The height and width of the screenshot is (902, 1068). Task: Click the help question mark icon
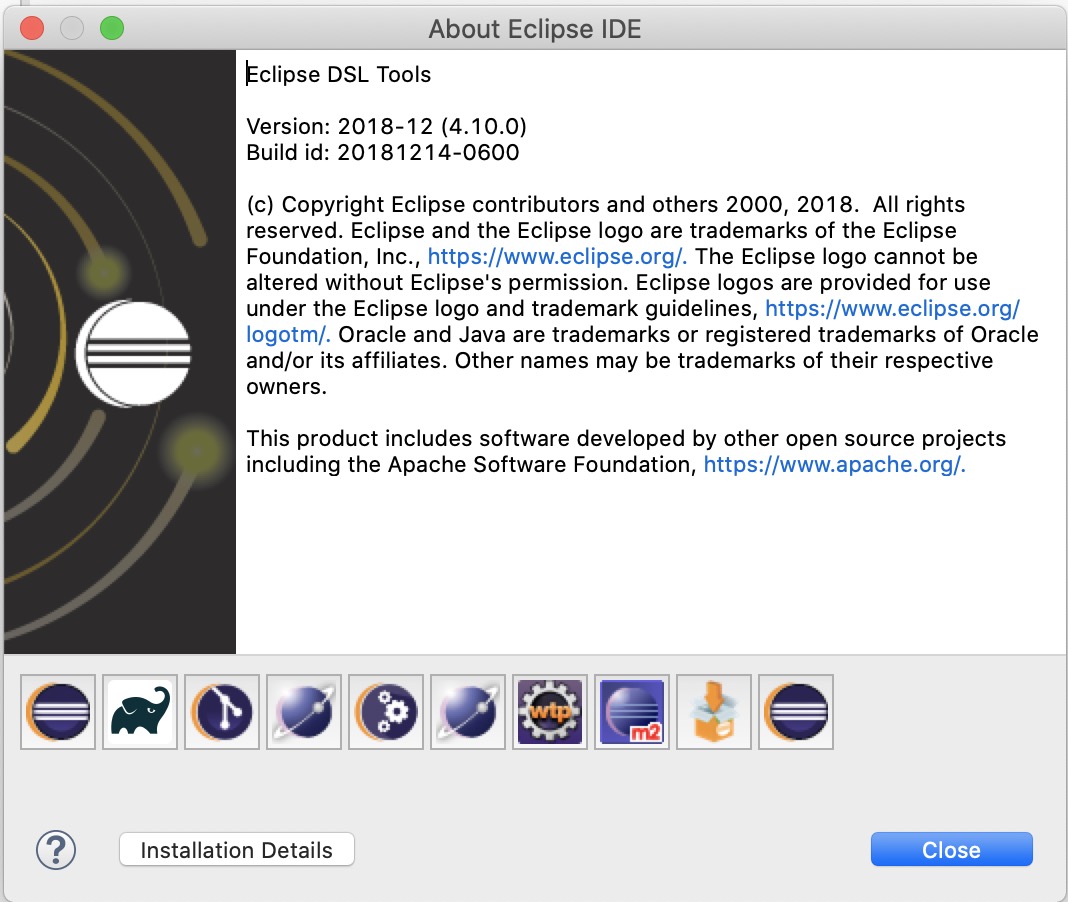[56, 850]
